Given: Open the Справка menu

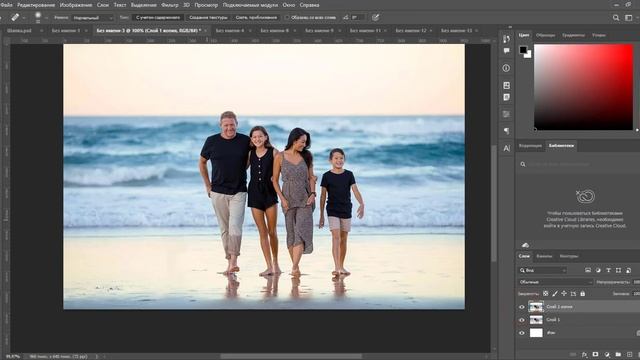Looking at the screenshot, I should pyautogui.click(x=309, y=5).
